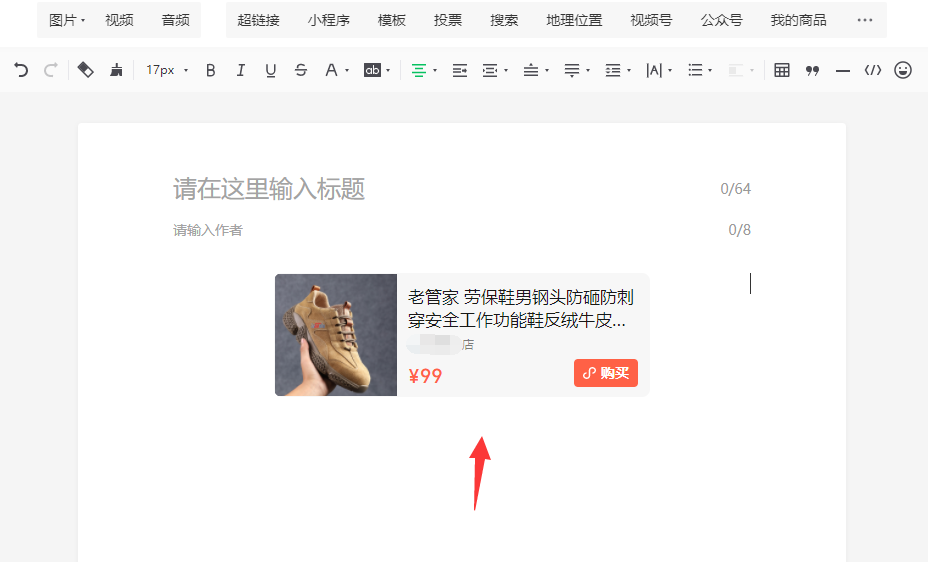Screen dimensions: 928x562
Task: Open the 图片 insert menu
Action: point(67,20)
